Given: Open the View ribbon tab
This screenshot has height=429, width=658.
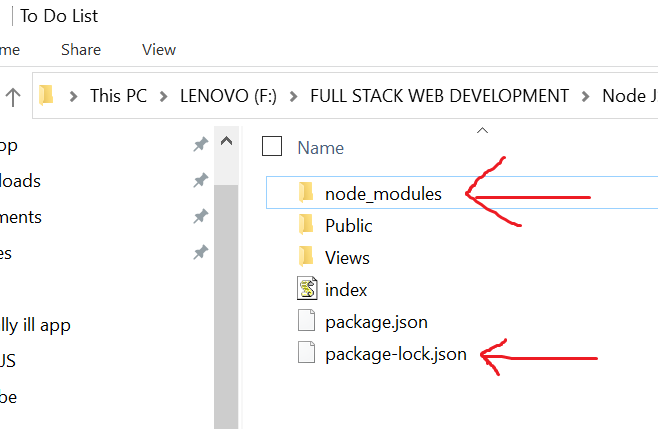Looking at the screenshot, I should coord(159,50).
